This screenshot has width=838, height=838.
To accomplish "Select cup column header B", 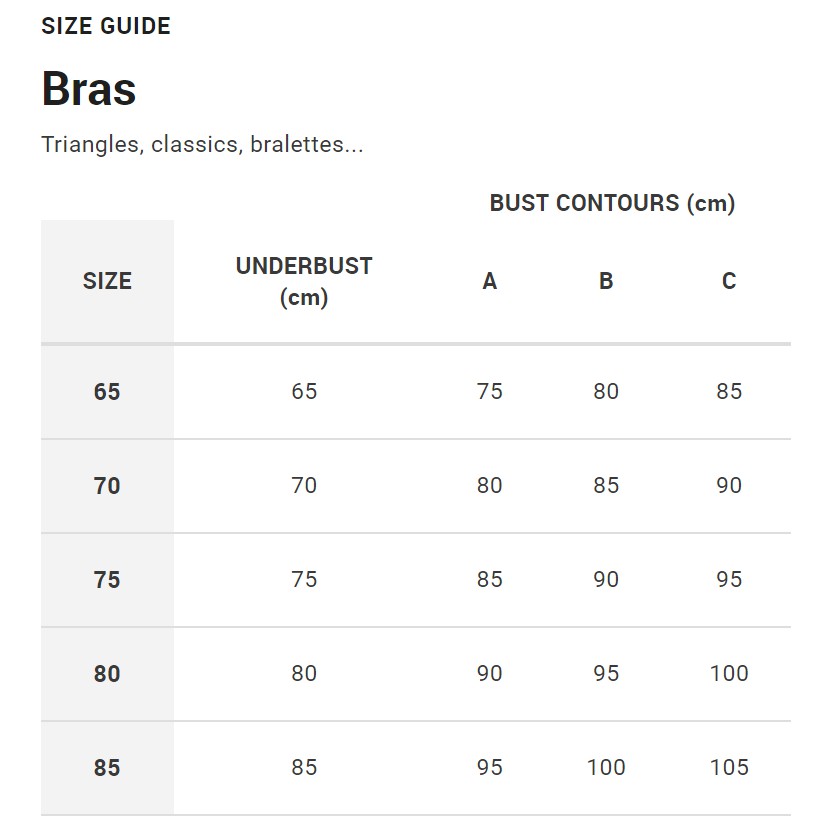I will (606, 281).
